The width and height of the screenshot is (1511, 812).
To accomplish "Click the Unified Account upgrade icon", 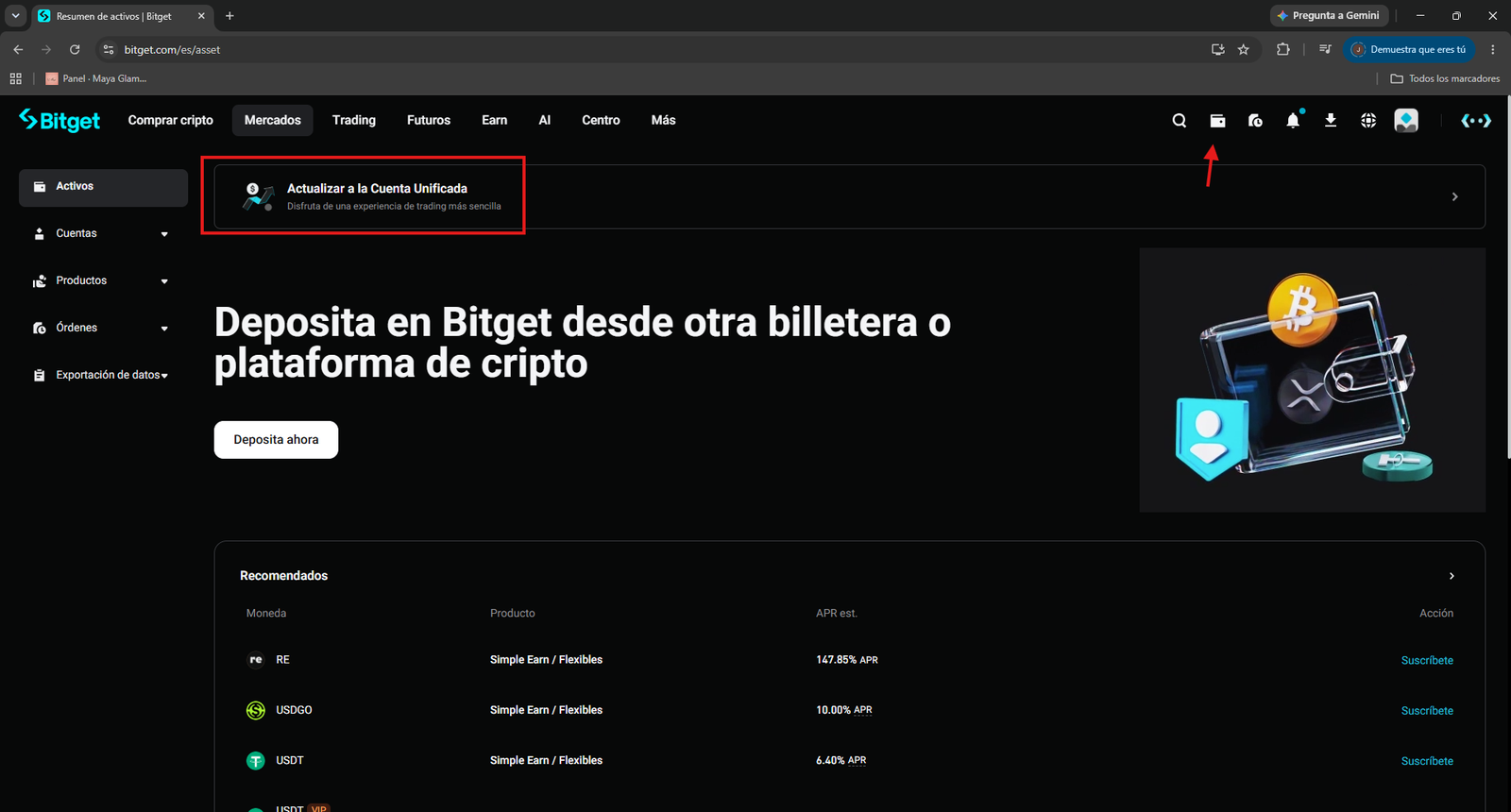I will click(258, 196).
